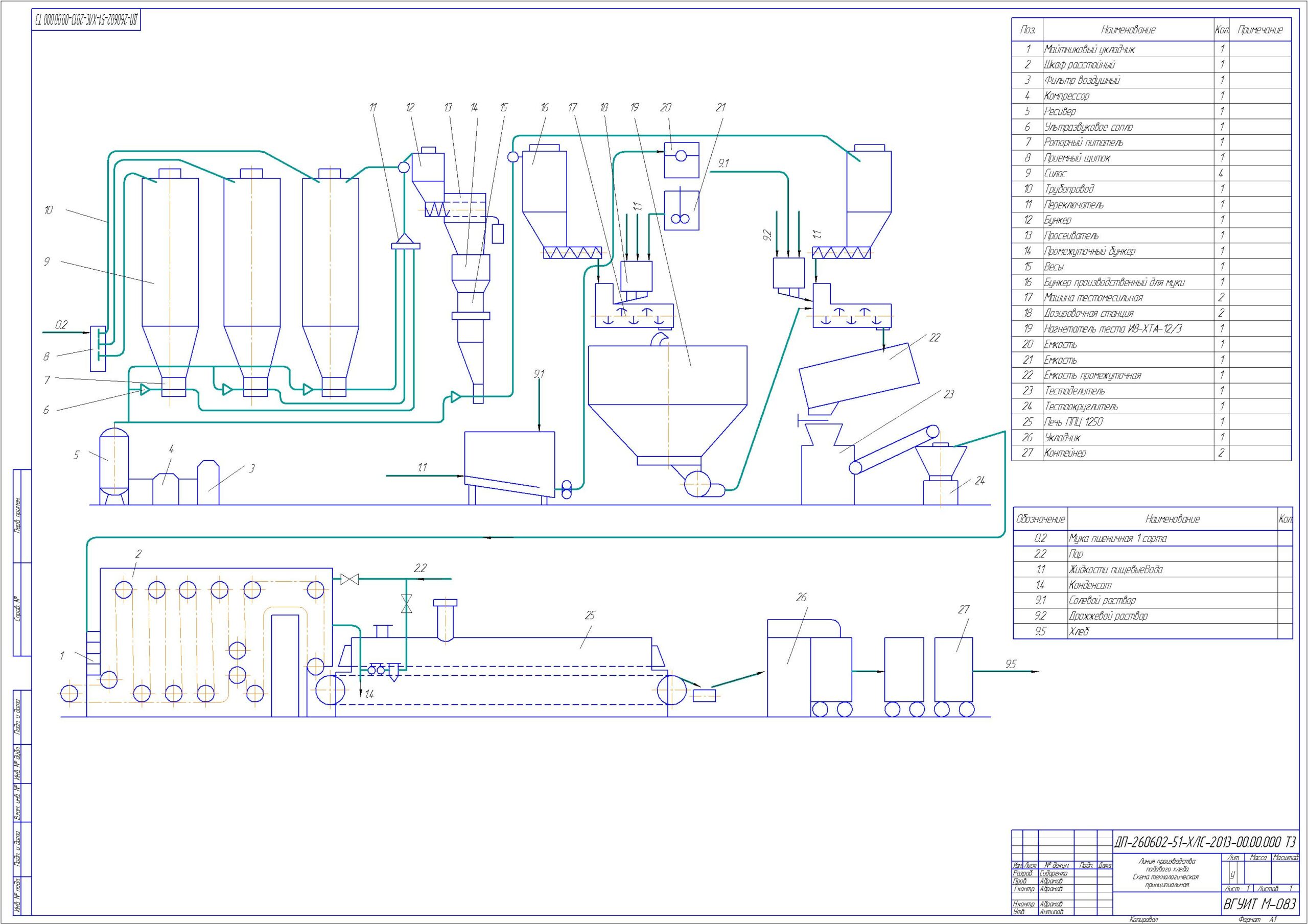
Task: Select the '2.2' steam inlet flow label
Action: click(x=421, y=568)
